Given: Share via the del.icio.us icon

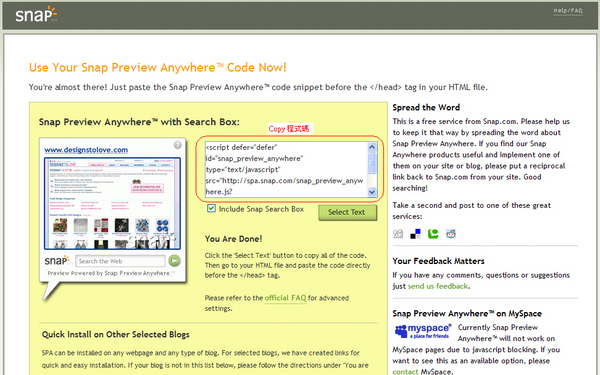Looking at the screenshot, I should click(416, 233).
